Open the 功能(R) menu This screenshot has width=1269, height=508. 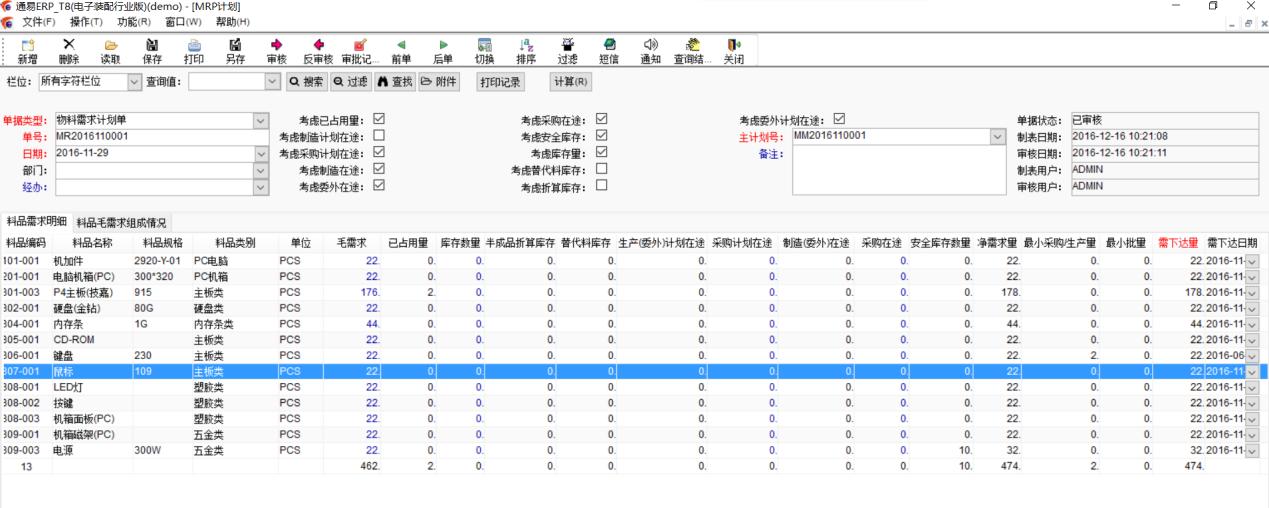pyautogui.click(x=133, y=22)
